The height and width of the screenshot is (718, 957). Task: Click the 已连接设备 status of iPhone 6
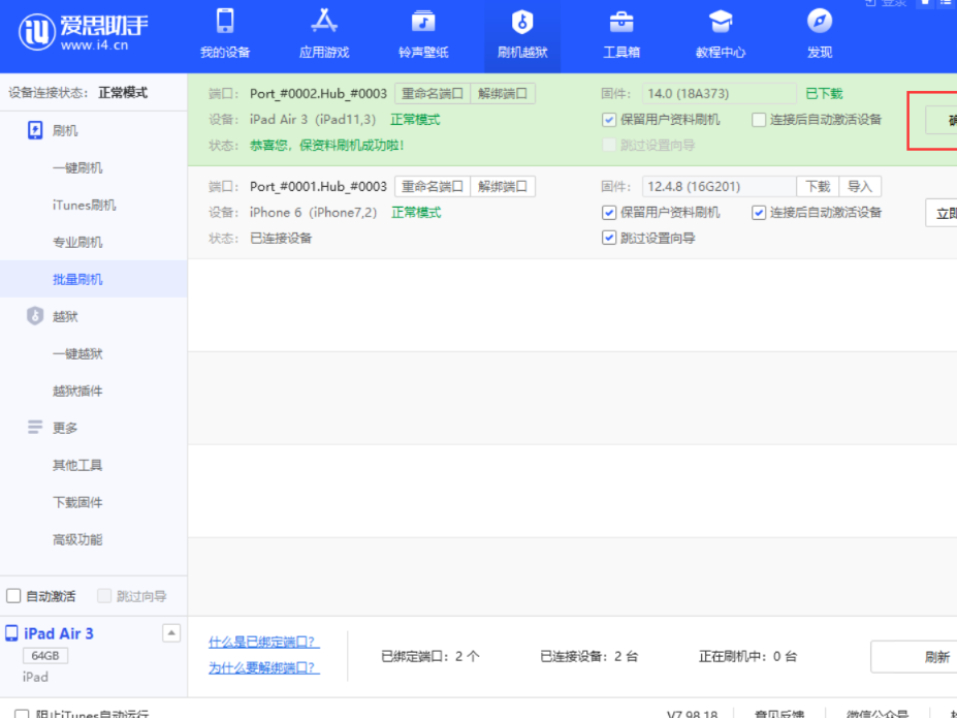(x=281, y=238)
